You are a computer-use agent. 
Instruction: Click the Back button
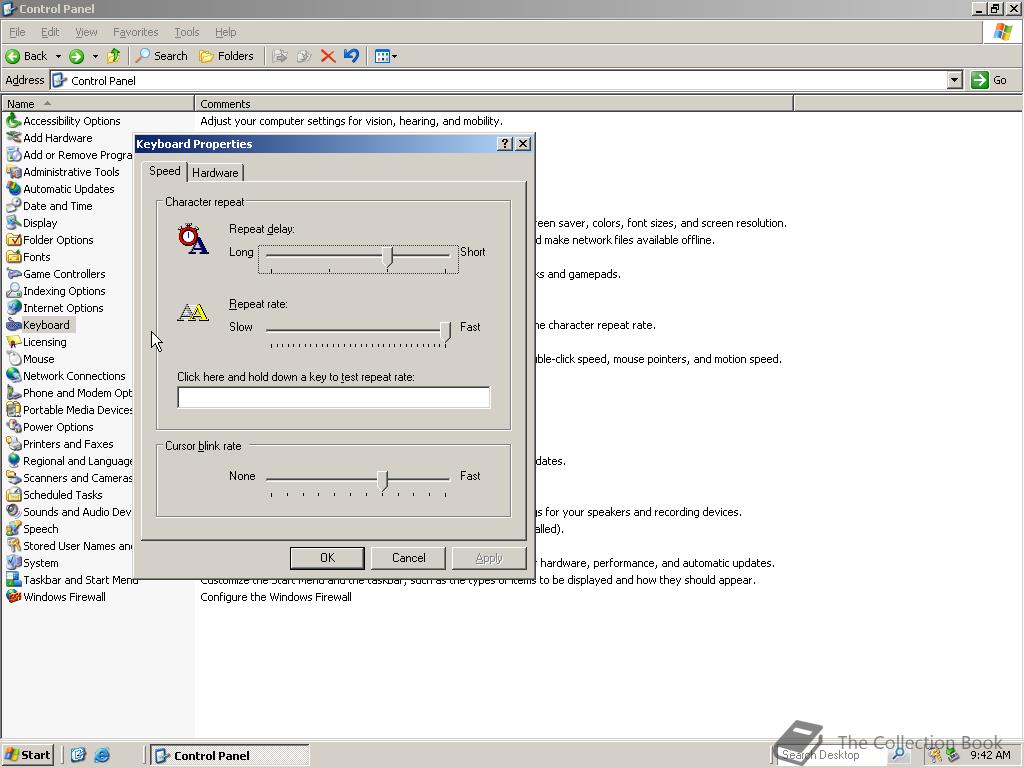27,56
